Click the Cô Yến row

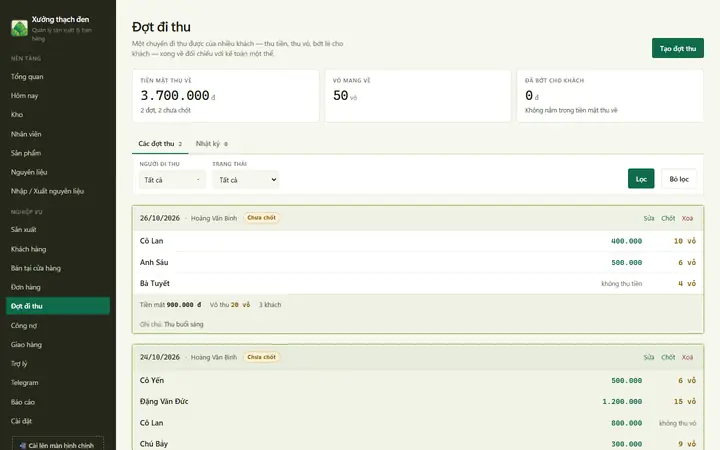418,380
